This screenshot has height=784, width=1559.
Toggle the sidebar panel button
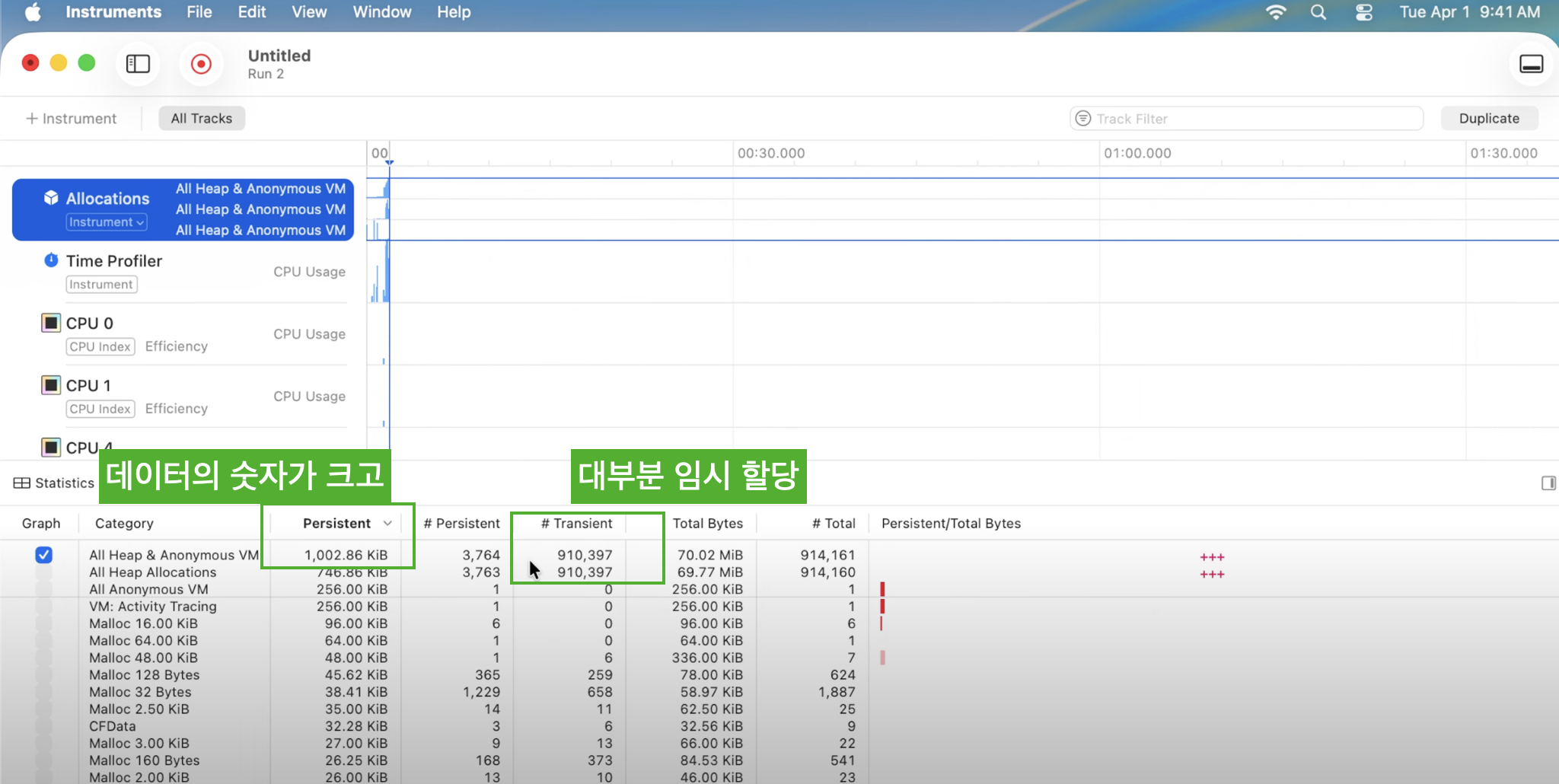(138, 64)
